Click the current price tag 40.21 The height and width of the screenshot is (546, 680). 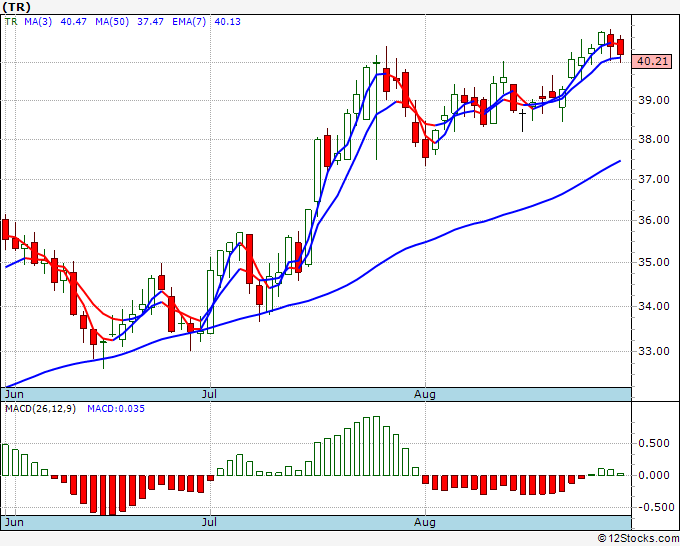652,62
